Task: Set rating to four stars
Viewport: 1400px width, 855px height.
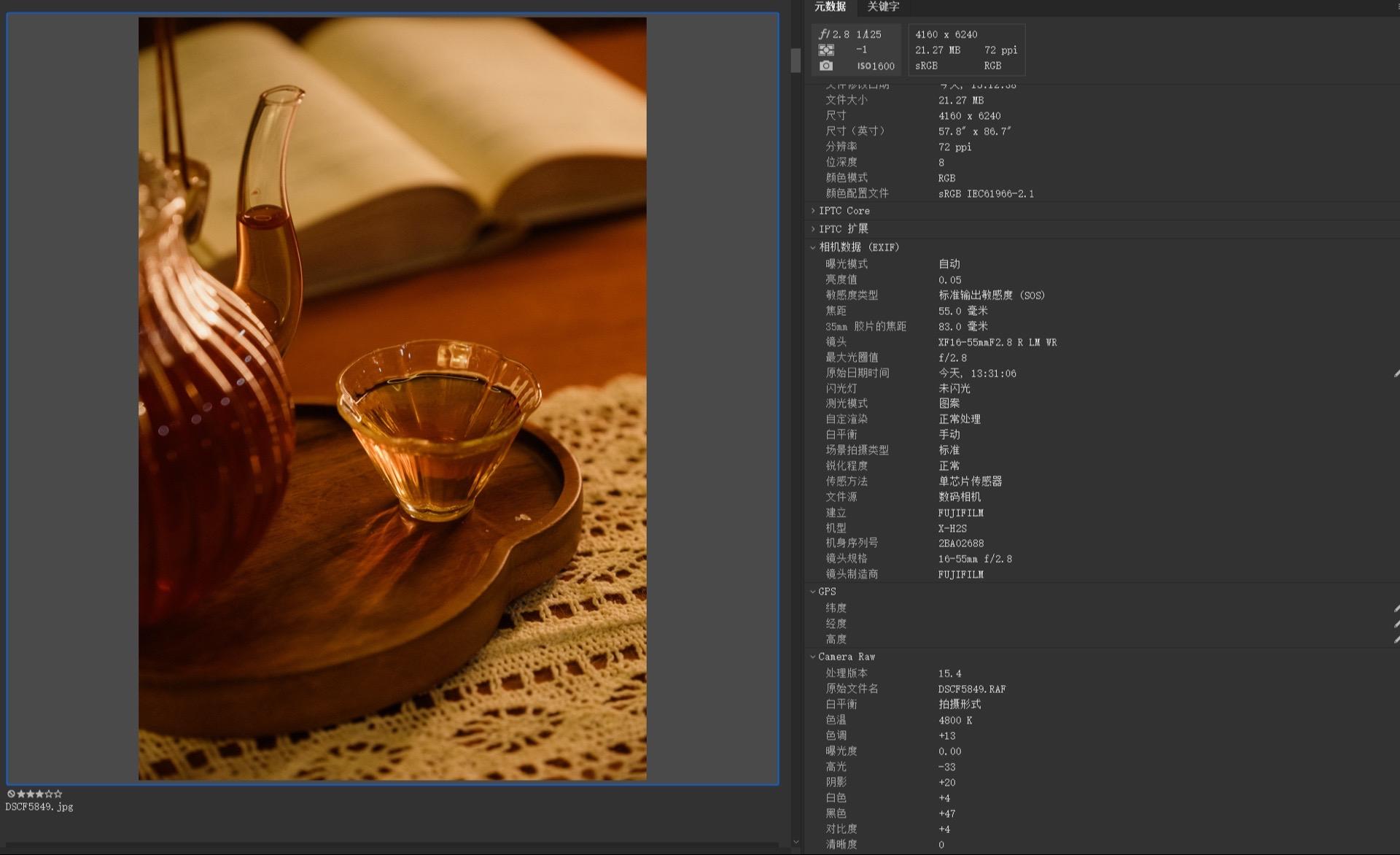Action: coord(49,794)
